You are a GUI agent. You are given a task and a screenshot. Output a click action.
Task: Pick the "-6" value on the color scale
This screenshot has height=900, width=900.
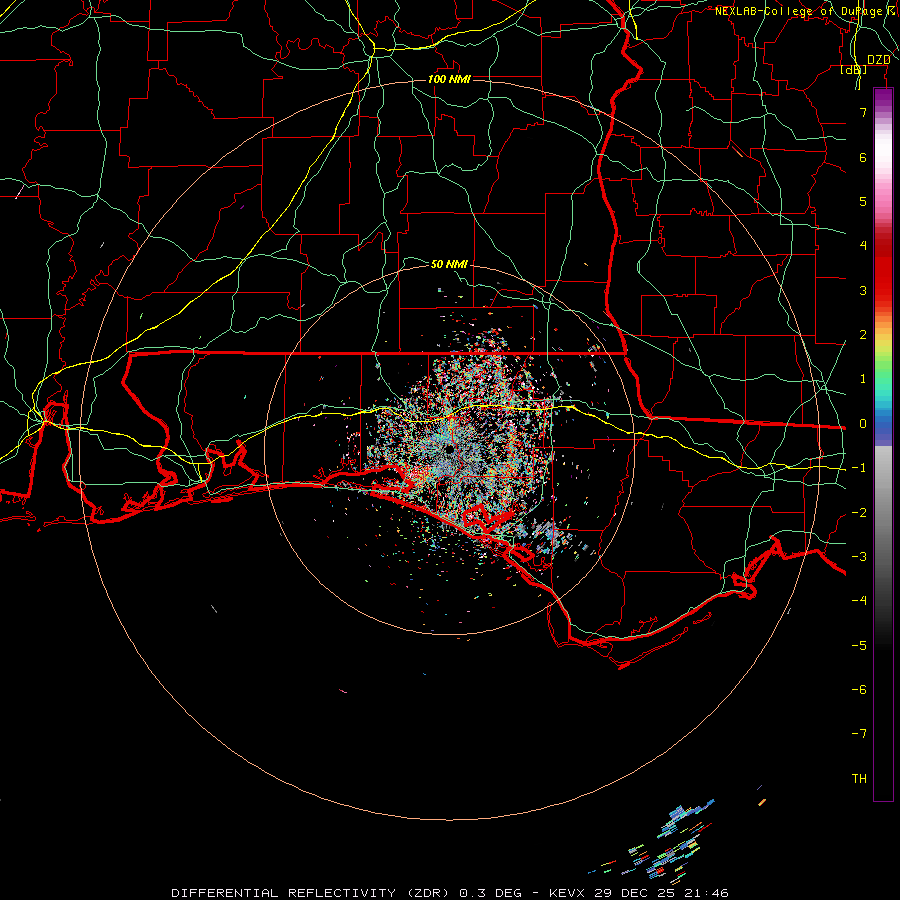point(859,690)
